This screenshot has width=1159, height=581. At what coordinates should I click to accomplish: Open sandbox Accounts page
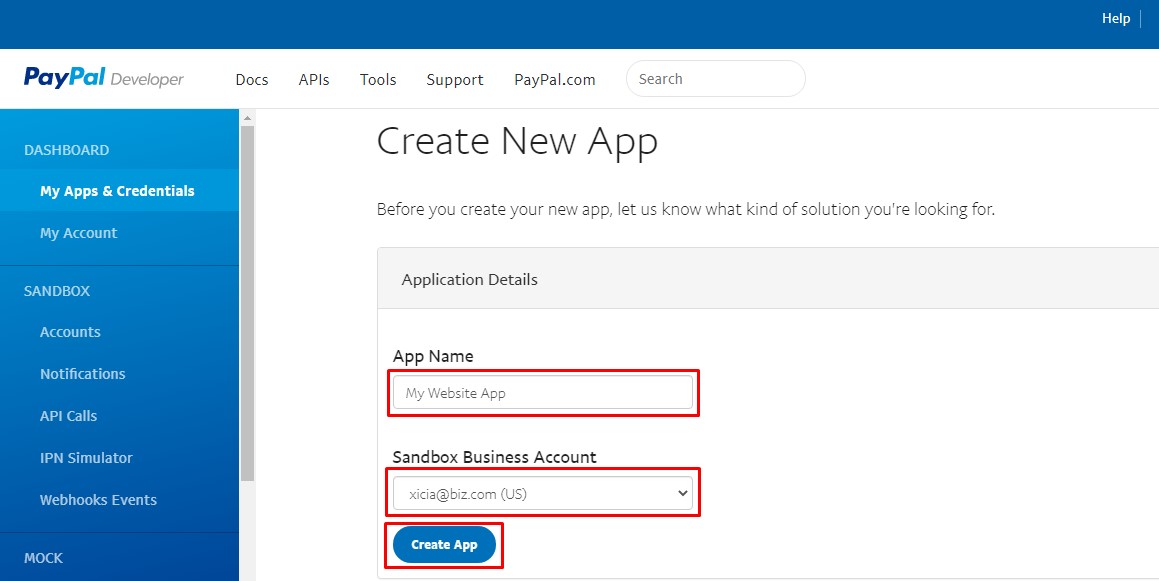[70, 332]
